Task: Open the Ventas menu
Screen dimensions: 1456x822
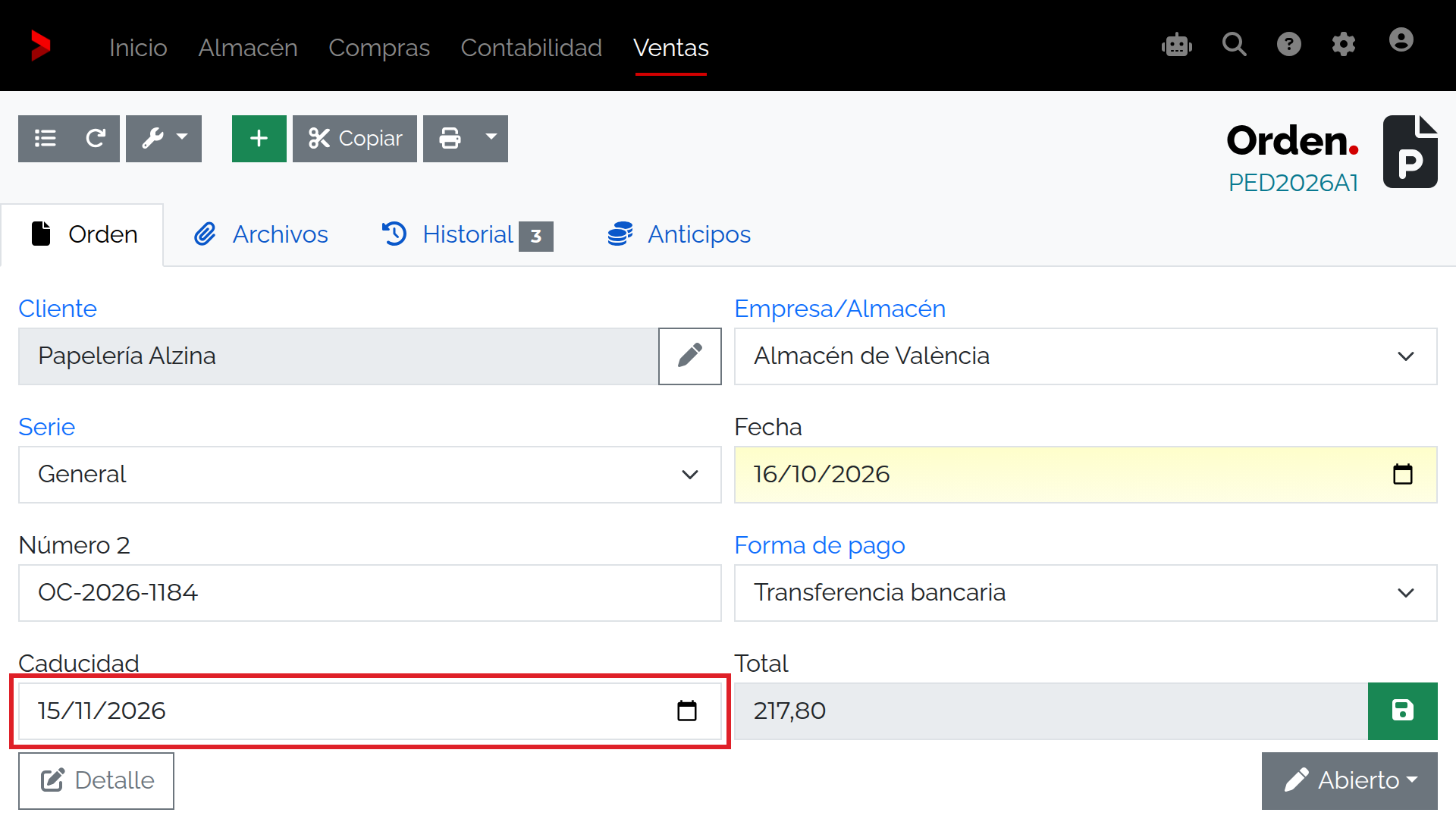Action: click(671, 48)
